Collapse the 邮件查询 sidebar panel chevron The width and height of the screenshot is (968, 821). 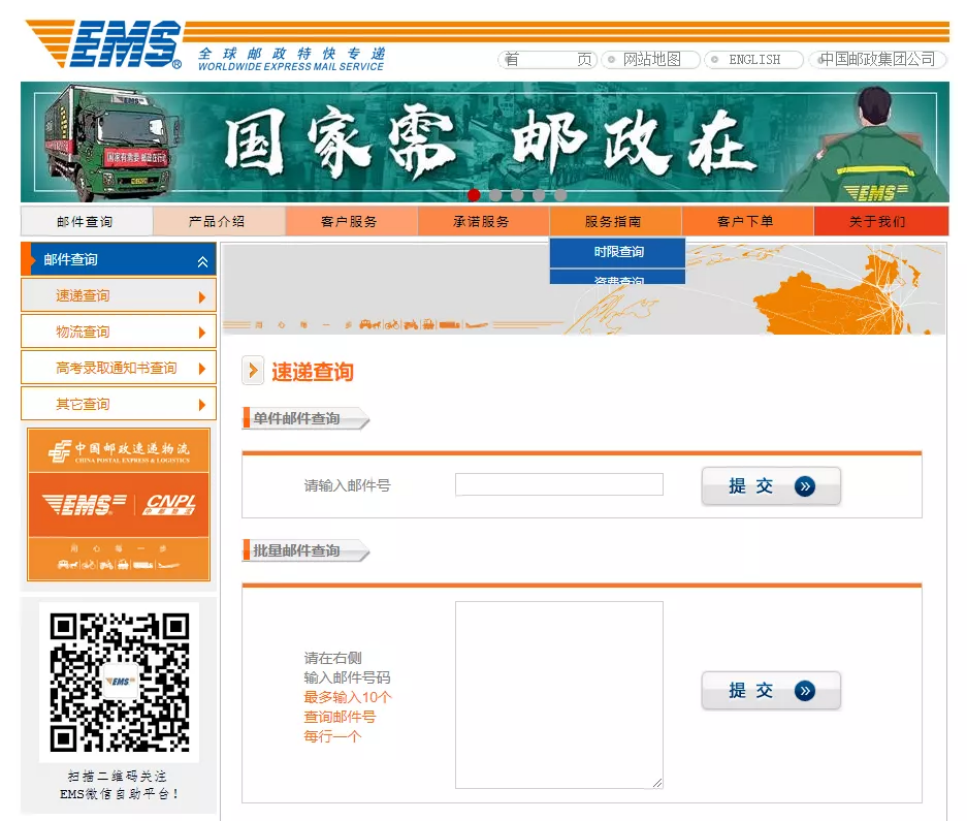pyautogui.click(x=202, y=262)
